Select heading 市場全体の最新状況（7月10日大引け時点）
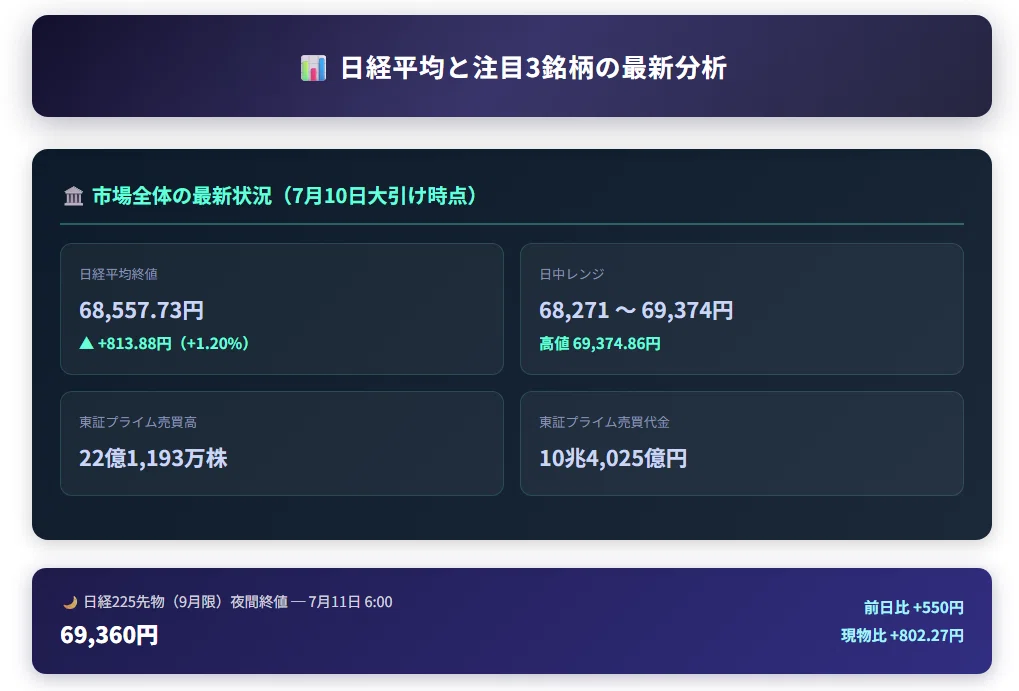This screenshot has width=1019, height=691. pyautogui.click(x=286, y=196)
